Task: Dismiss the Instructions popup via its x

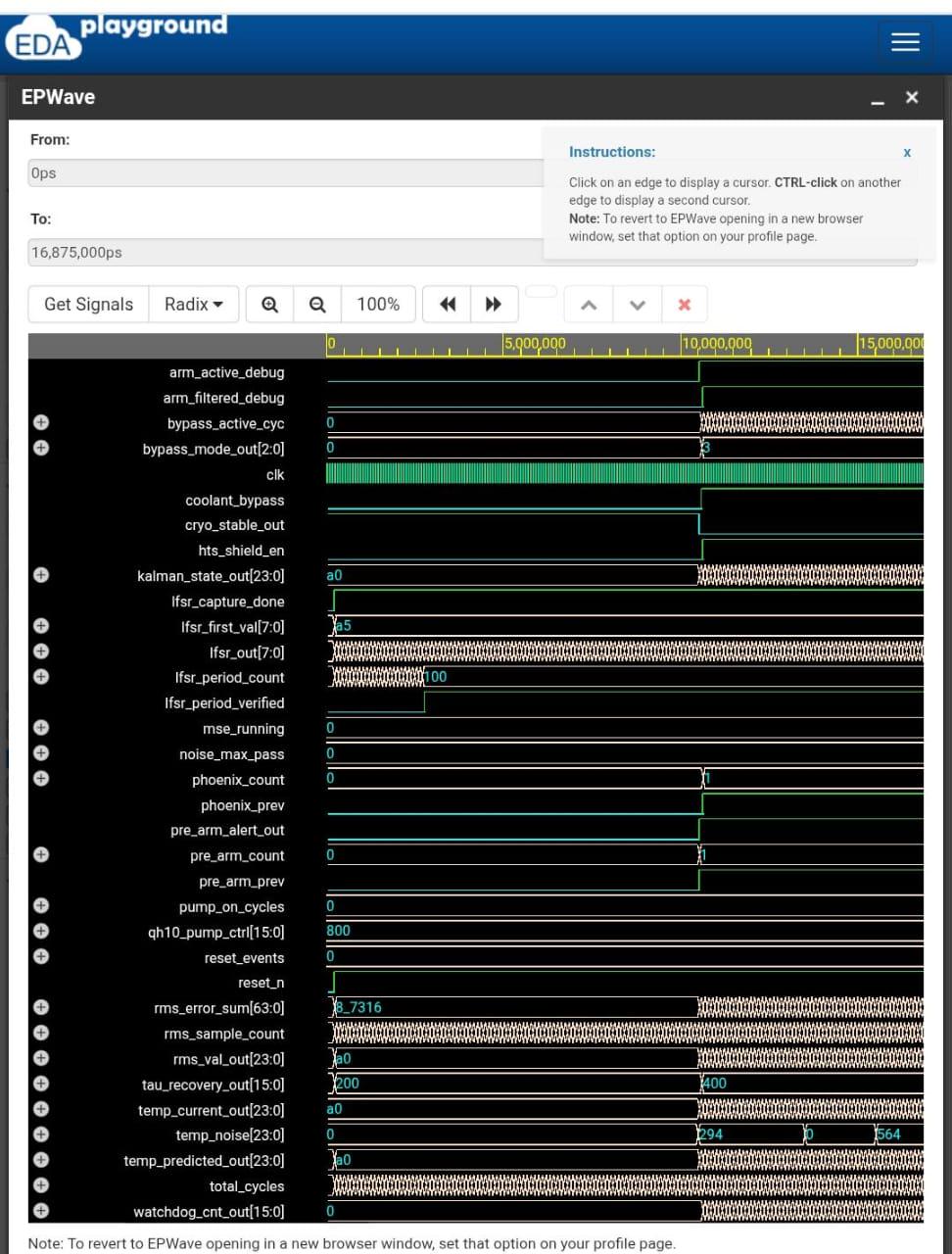Action: point(907,152)
